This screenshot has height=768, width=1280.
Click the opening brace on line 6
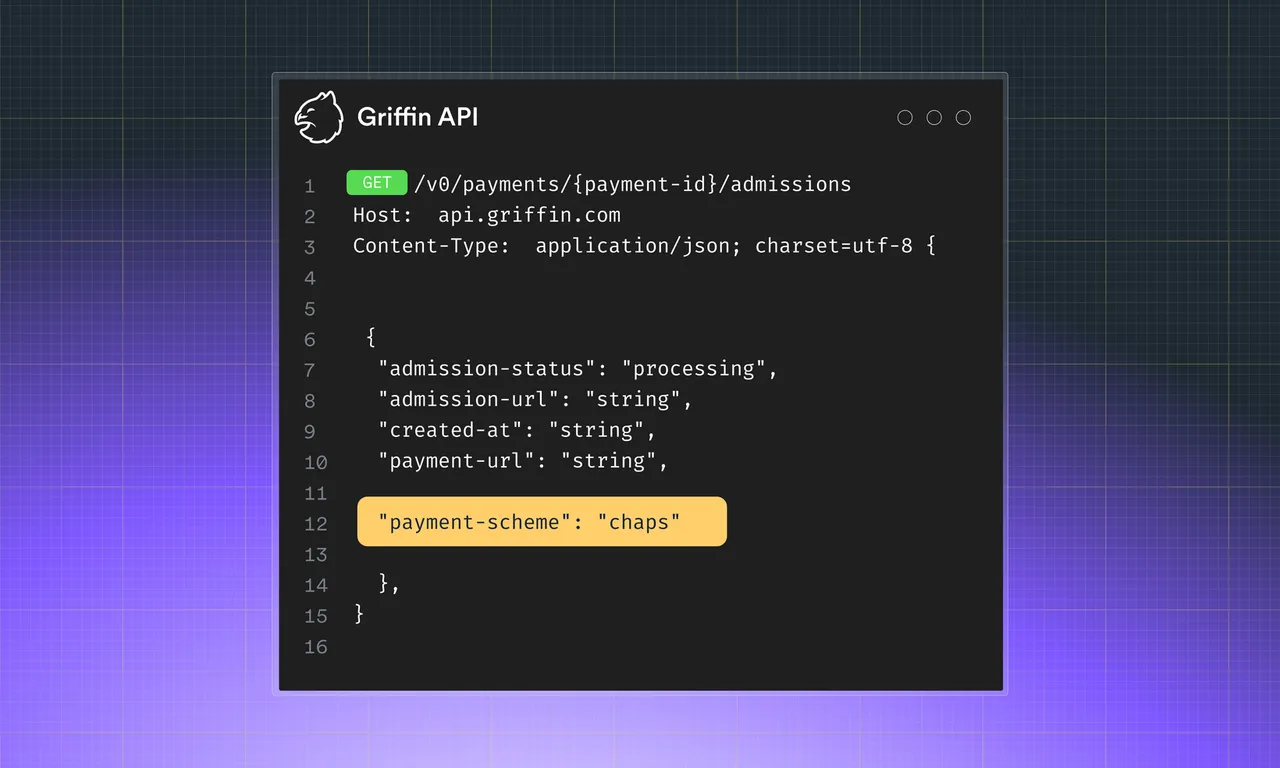[x=371, y=338]
